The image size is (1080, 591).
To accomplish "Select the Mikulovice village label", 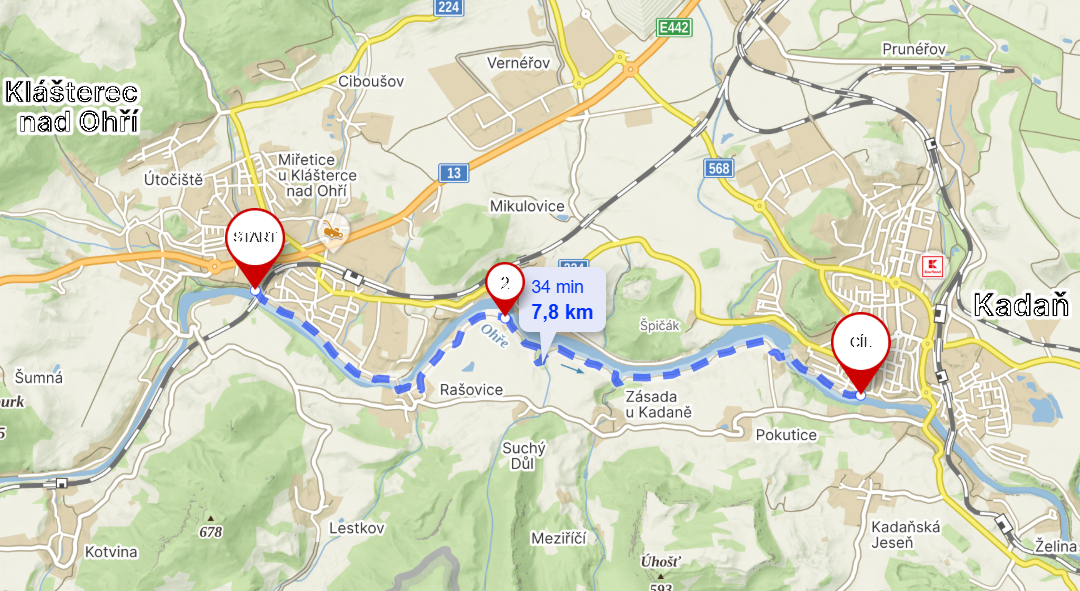I will 527,206.
